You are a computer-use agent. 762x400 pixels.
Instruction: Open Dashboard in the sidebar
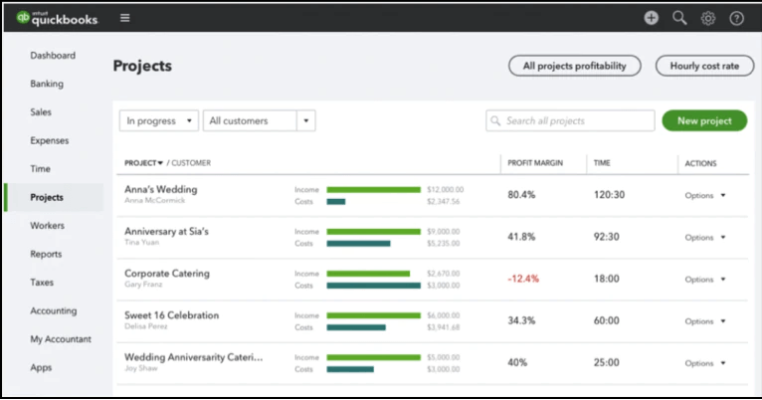52,55
